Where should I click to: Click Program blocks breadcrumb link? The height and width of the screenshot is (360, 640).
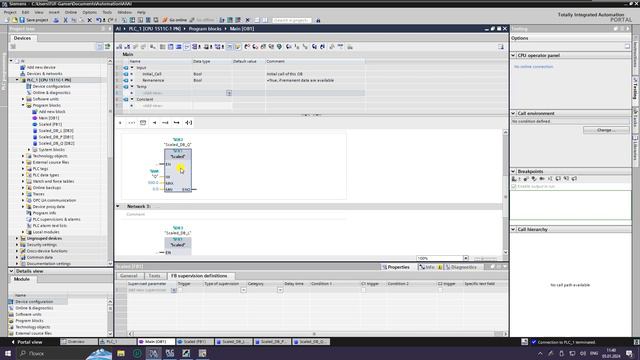[204, 29]
